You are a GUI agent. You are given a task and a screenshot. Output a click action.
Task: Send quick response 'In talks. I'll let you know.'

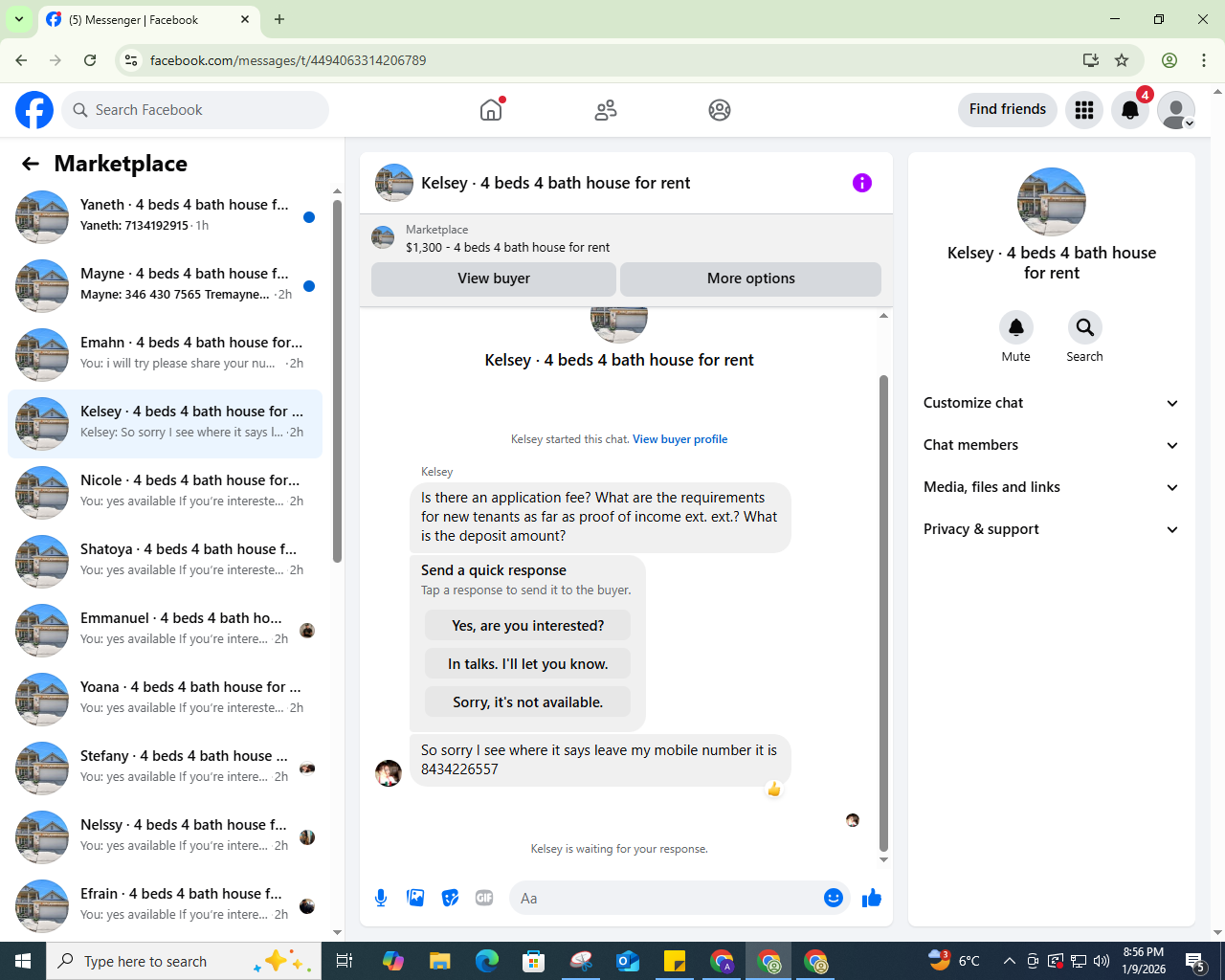pyautogui.click(x=528, y=664)
